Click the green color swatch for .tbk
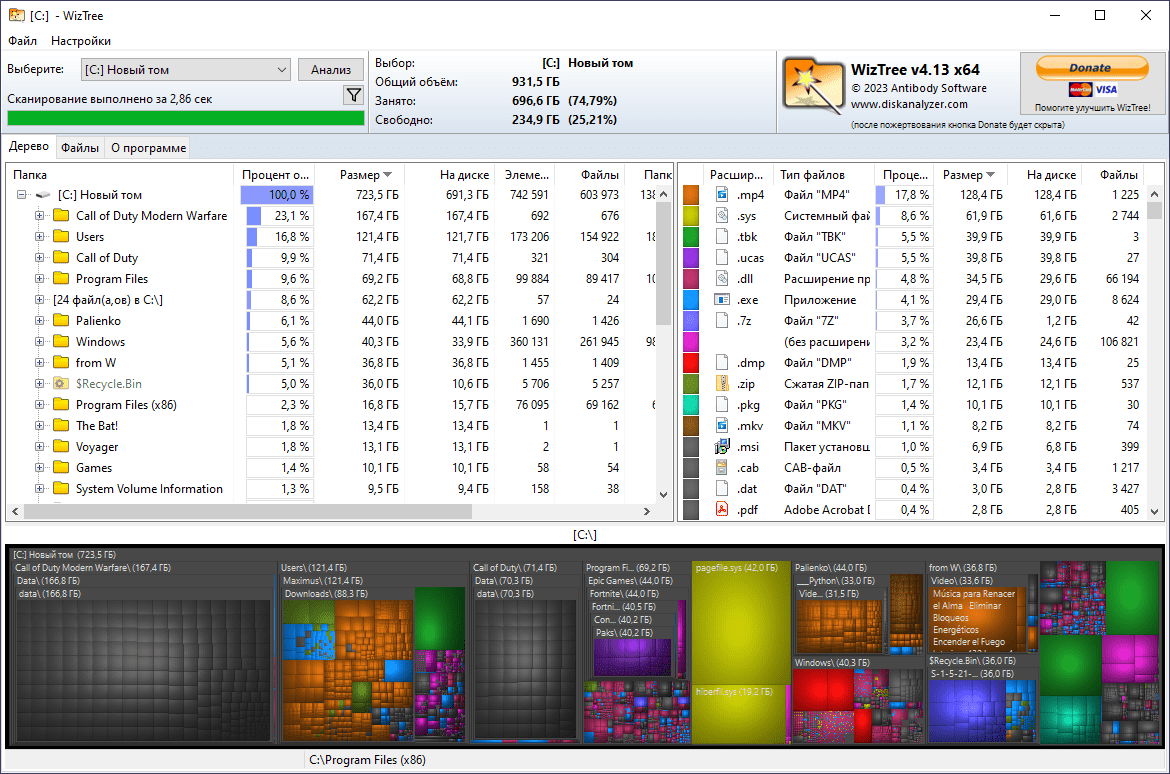Screen dimensions: 1170x774 [691, 237]
